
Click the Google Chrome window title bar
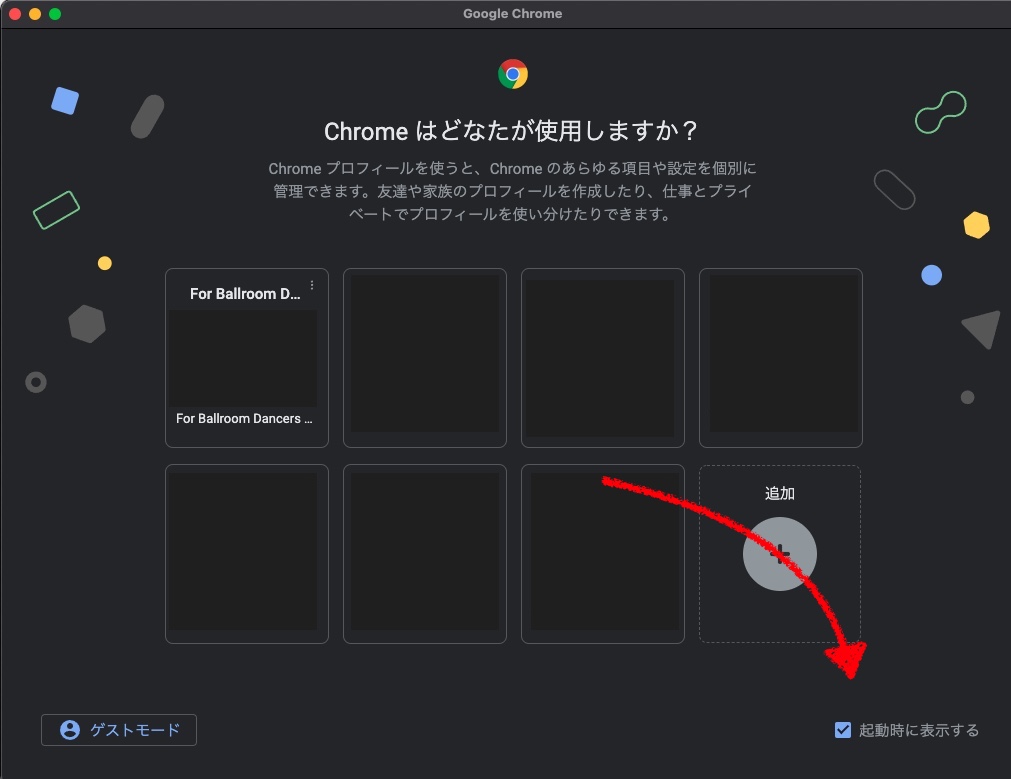(512, 14)
